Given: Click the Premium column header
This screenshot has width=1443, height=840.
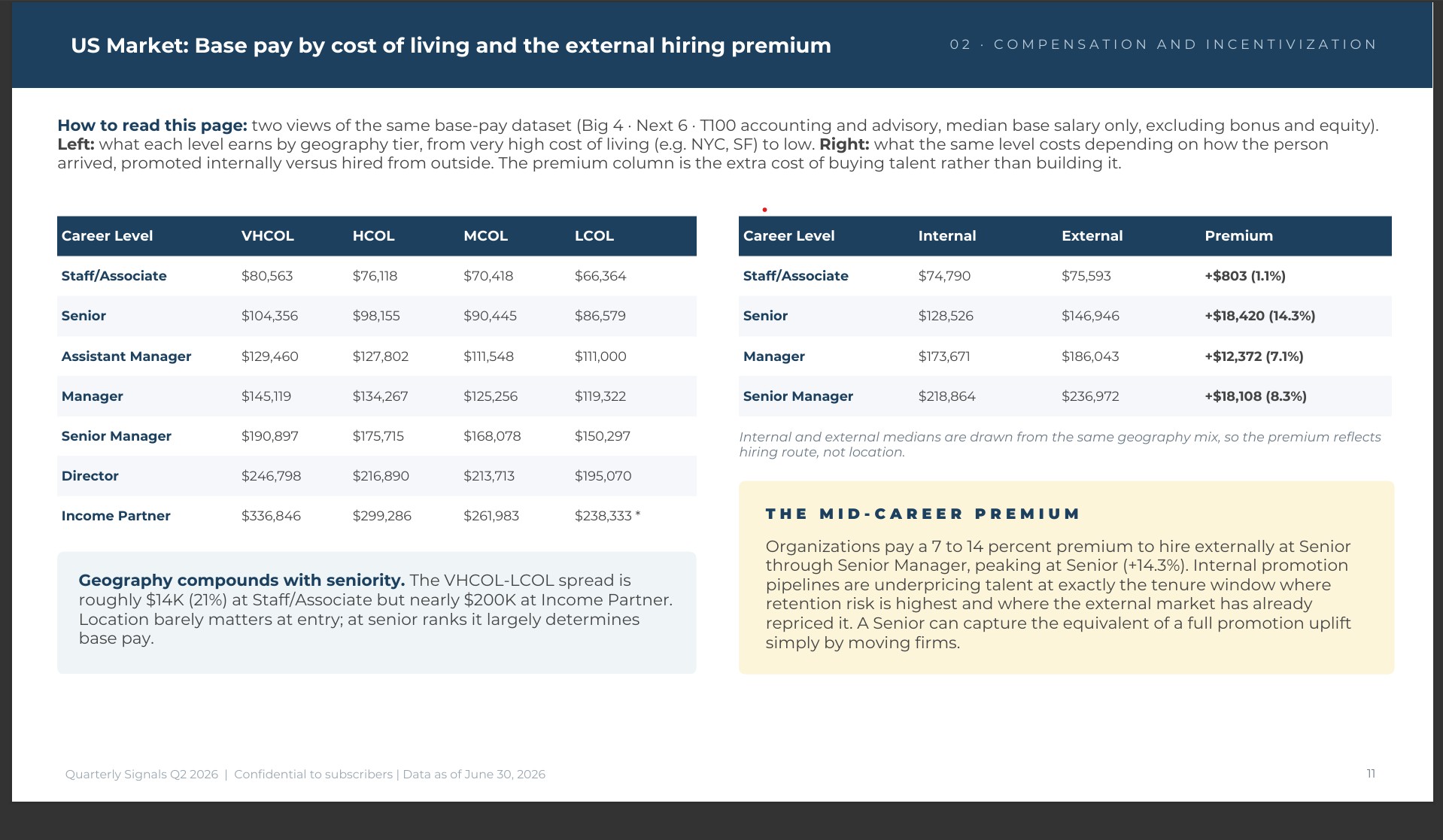Looking at the screenshot, I should (1238, 235).
